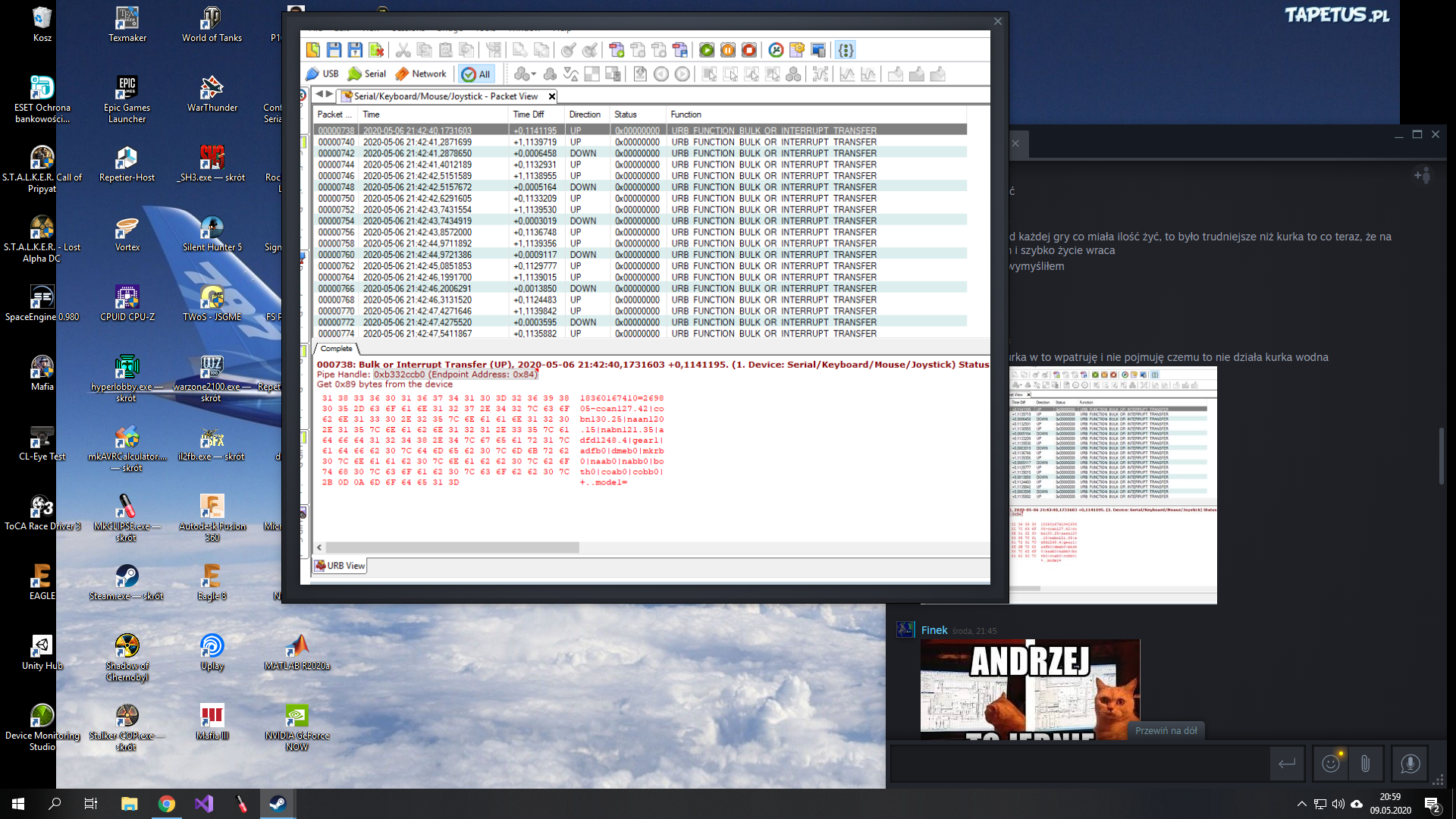Click the curly braces icon in toolbar

[846, 50]
